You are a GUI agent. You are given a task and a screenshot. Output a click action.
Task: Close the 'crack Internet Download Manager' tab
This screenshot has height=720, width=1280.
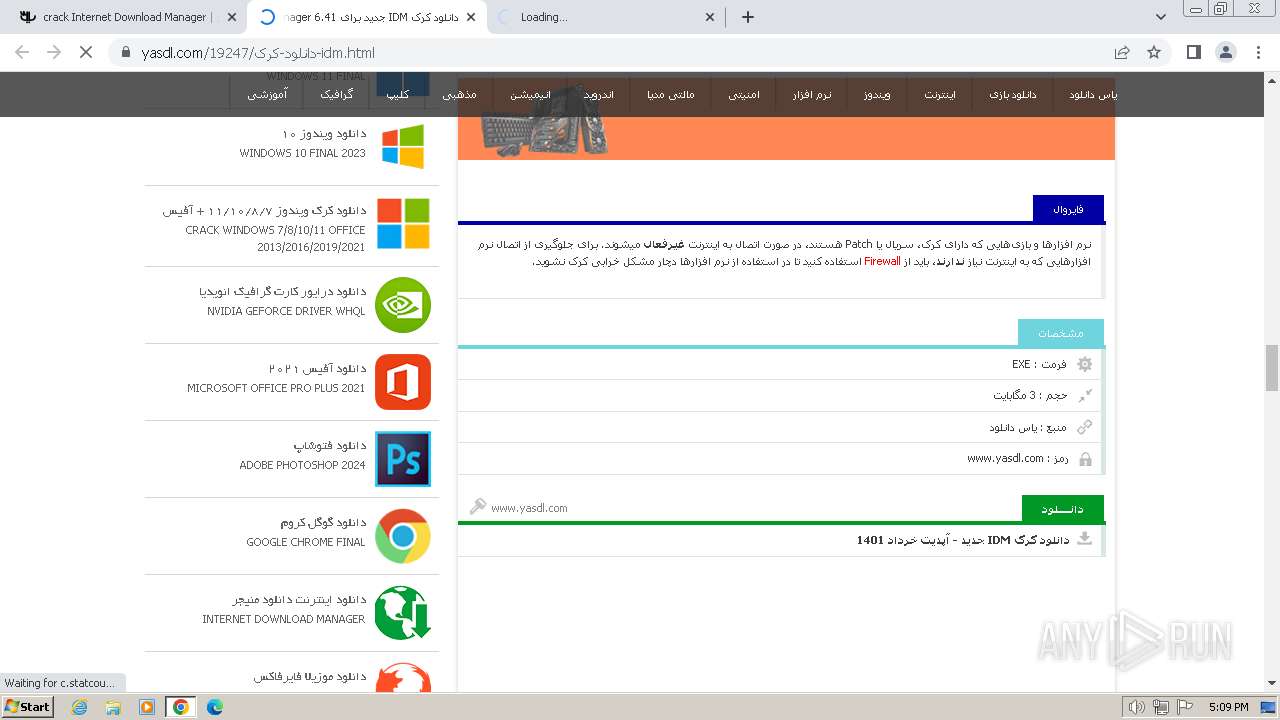point(232,17)
